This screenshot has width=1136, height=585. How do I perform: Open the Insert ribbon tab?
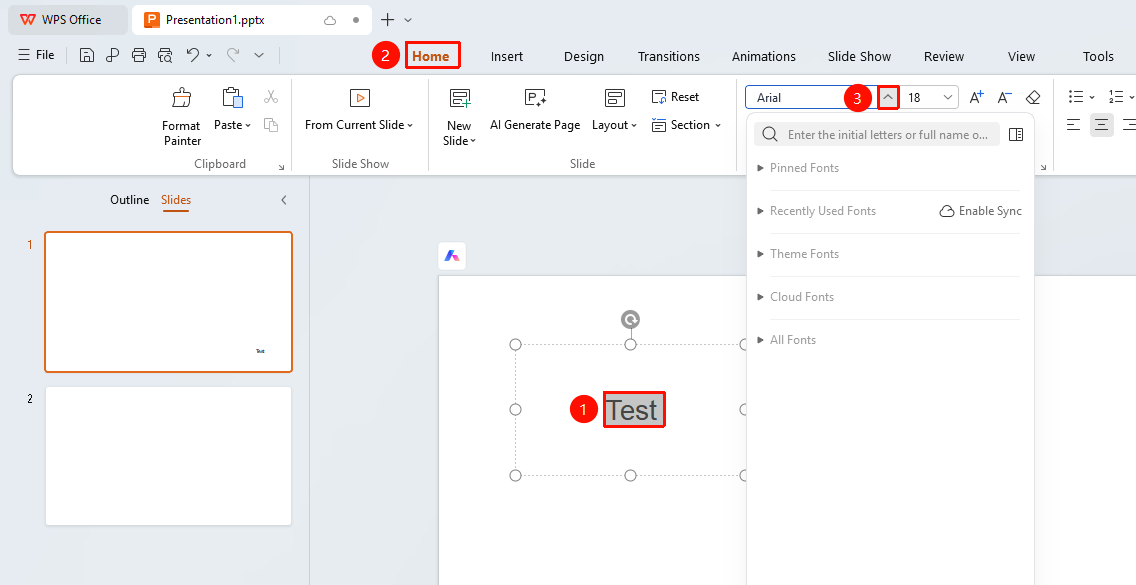pyautogui.click(x=506, y=57)
